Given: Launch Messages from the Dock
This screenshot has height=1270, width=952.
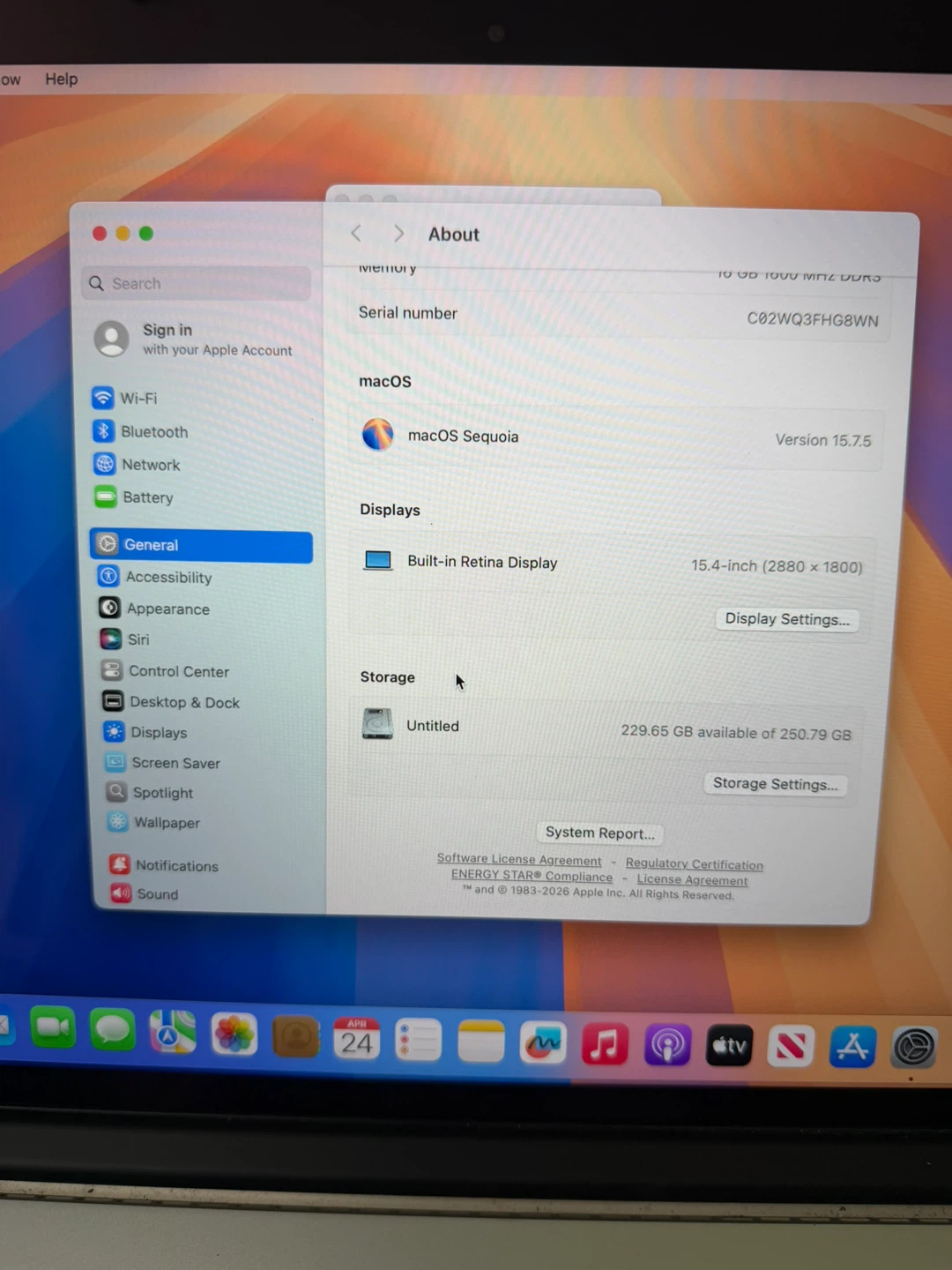Looking at the screenshot, I should pyautogui.click(x=113, y=1029).
